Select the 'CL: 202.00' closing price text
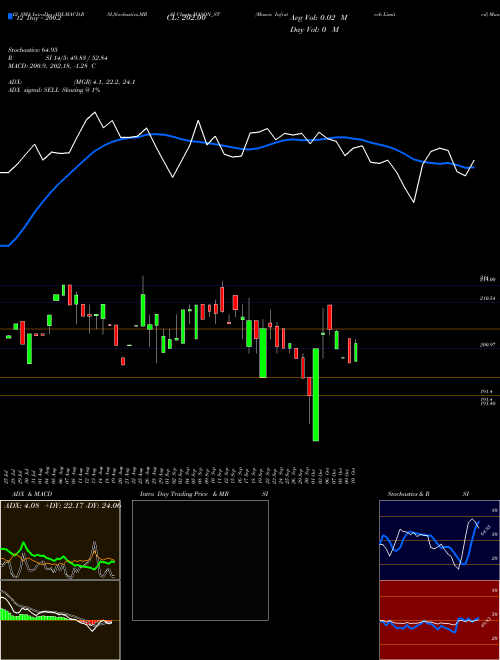The width and height of the screenshot is (500, 660). [x=186, y=18]
